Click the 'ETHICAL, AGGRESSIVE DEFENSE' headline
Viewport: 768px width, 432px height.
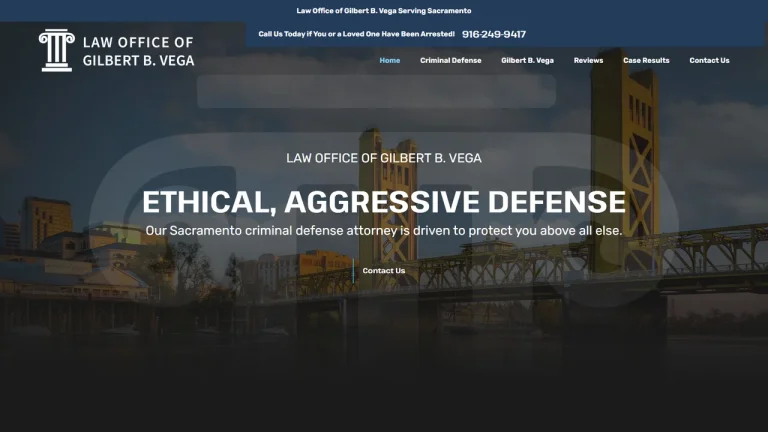click(x=384, y=202)
